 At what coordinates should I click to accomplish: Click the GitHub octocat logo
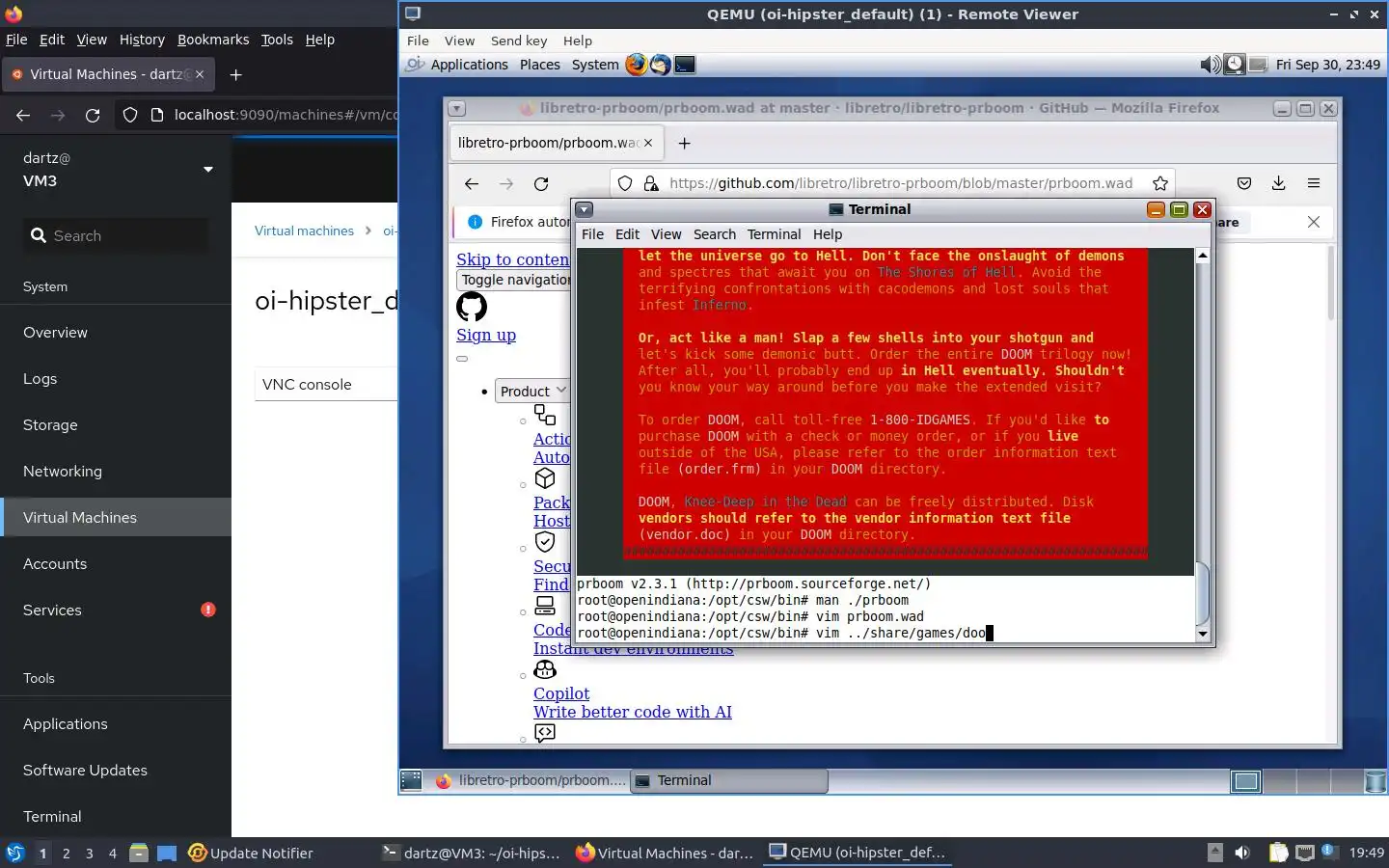pyautogui.click(x=472, y=307)
